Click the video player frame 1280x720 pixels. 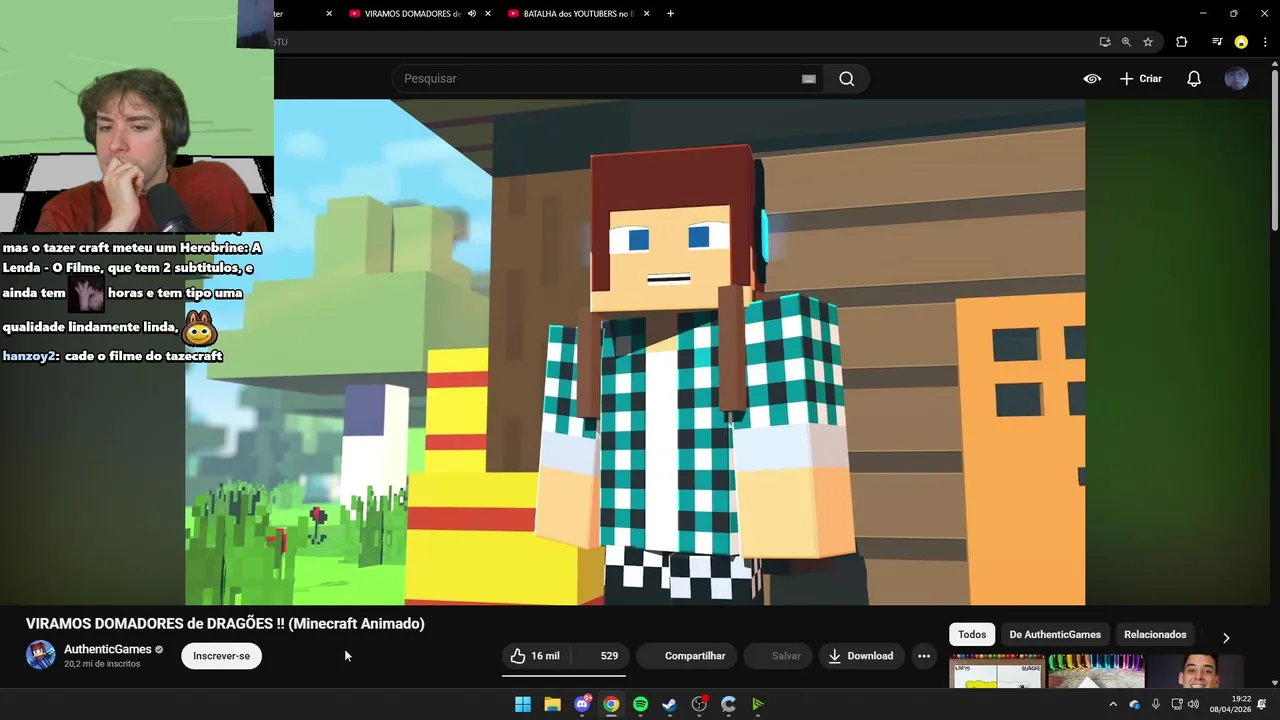635,352
